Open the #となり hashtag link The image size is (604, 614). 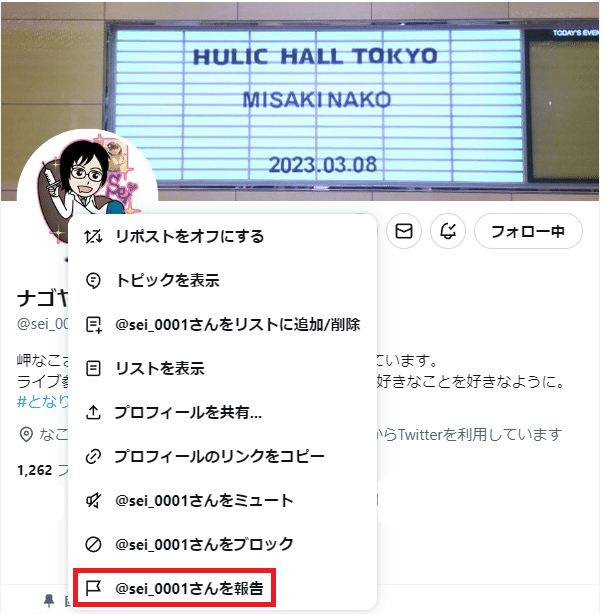click(43, 402)
